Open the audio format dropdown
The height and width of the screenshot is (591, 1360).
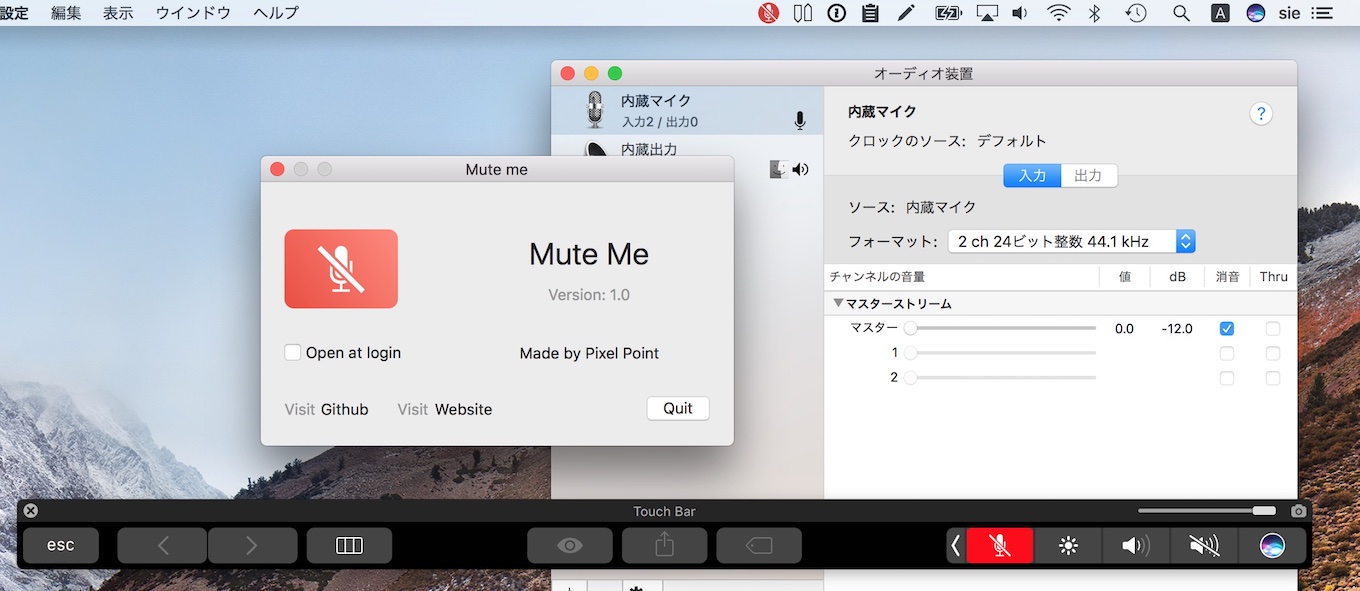(1185, 241)
